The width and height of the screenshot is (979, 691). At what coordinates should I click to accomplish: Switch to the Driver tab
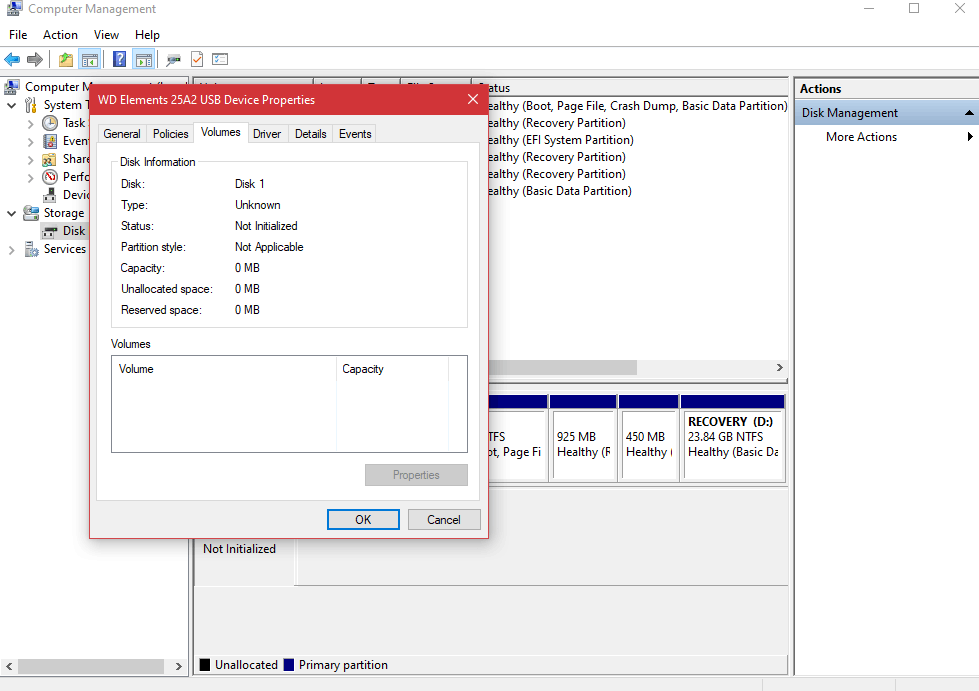[267, 133]
